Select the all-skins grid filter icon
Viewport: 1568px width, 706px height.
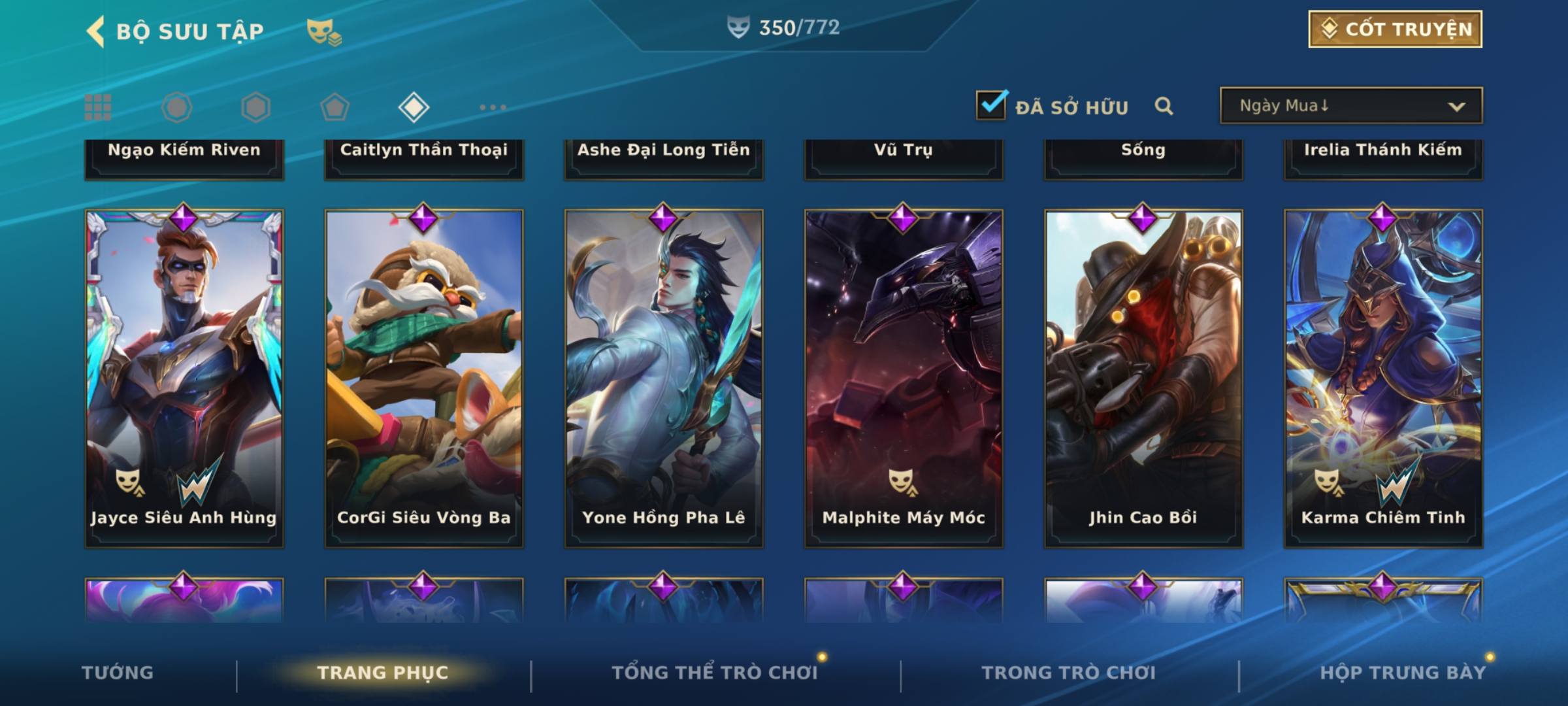point(98,107)
